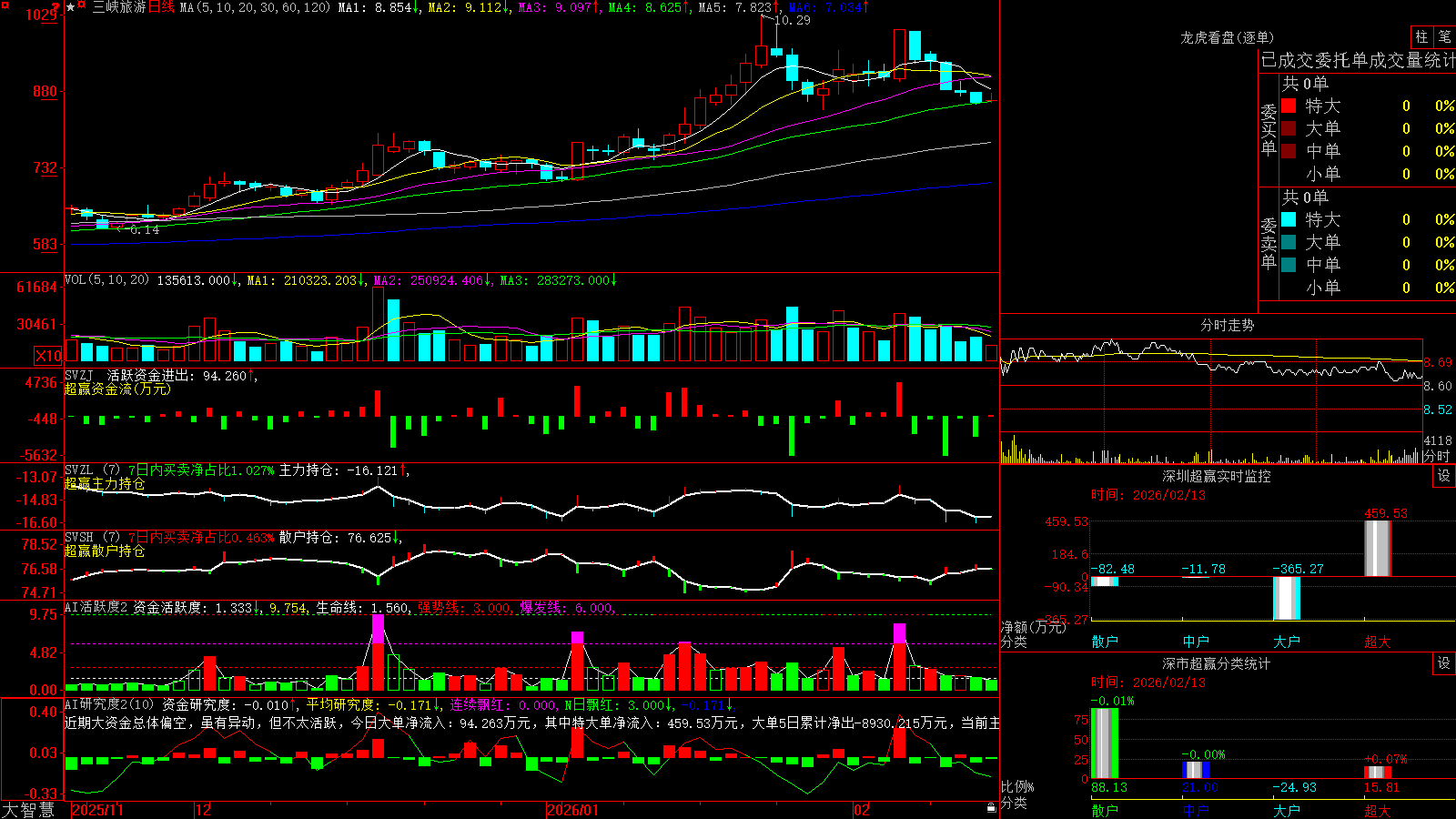Click the 散户 category in 实时监控 chart
The height and width of the screenshot is (819, 1456).
coord(1105,642)
